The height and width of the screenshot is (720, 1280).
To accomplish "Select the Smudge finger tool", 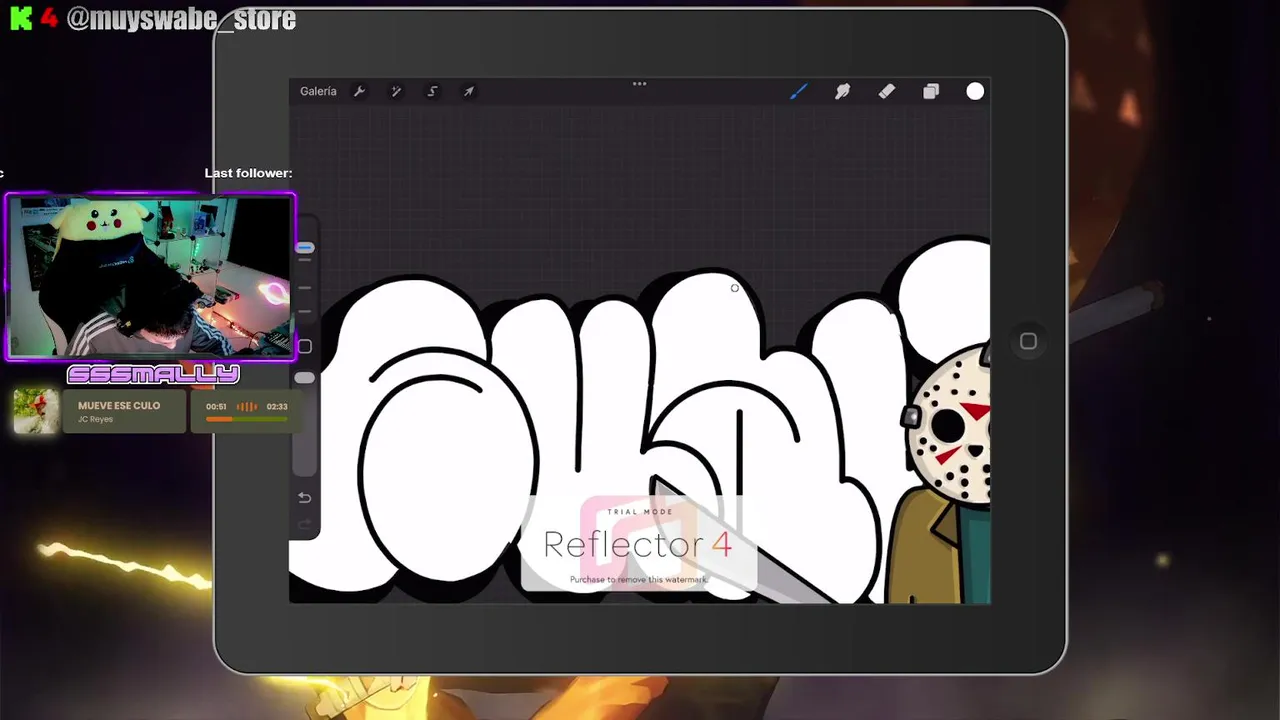I will tap(842, 91).
